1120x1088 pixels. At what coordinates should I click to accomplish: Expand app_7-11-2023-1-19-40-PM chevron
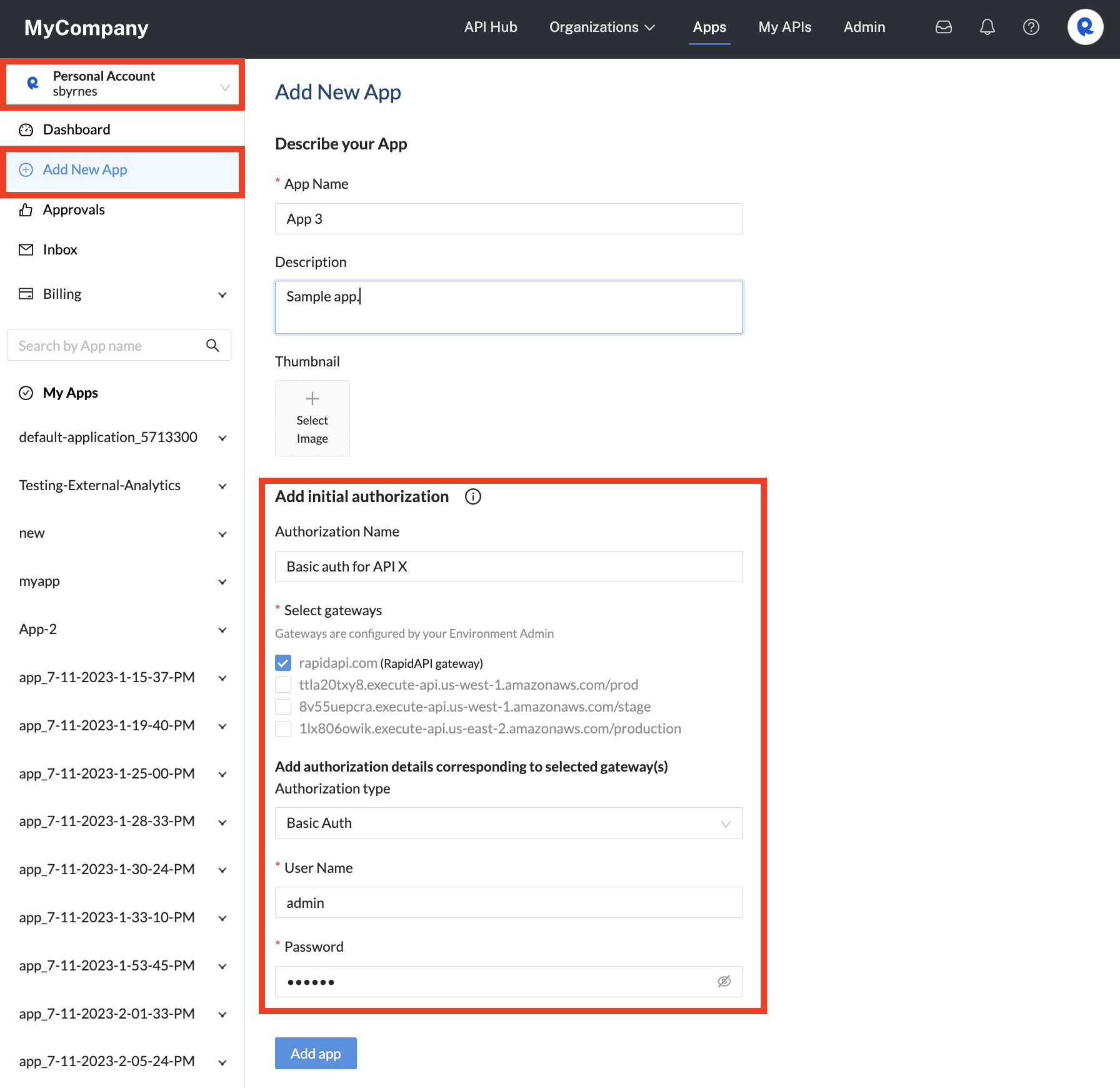222,726
